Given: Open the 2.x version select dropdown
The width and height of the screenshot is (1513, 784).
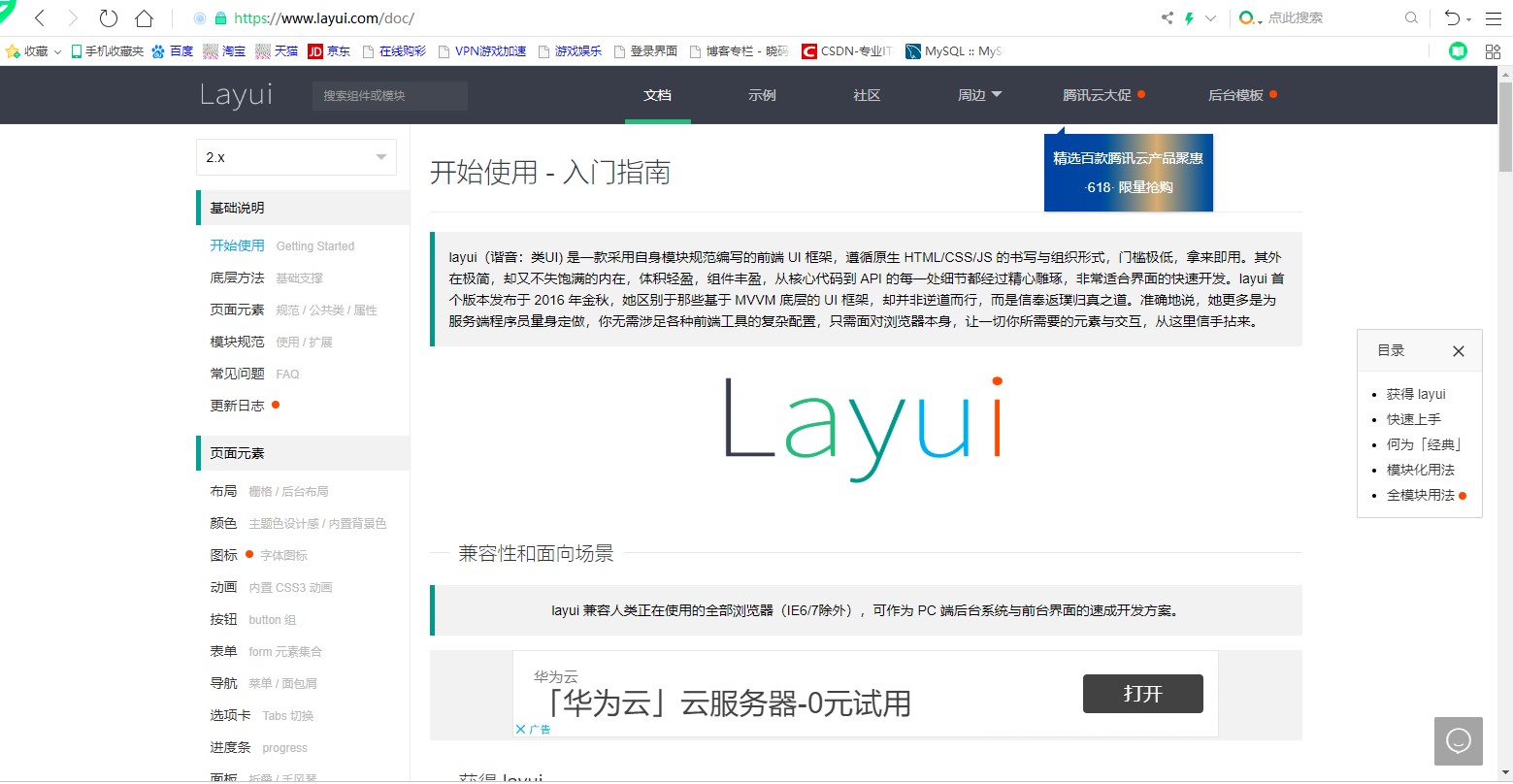Looking at the screenshot, I should [296, 157].
